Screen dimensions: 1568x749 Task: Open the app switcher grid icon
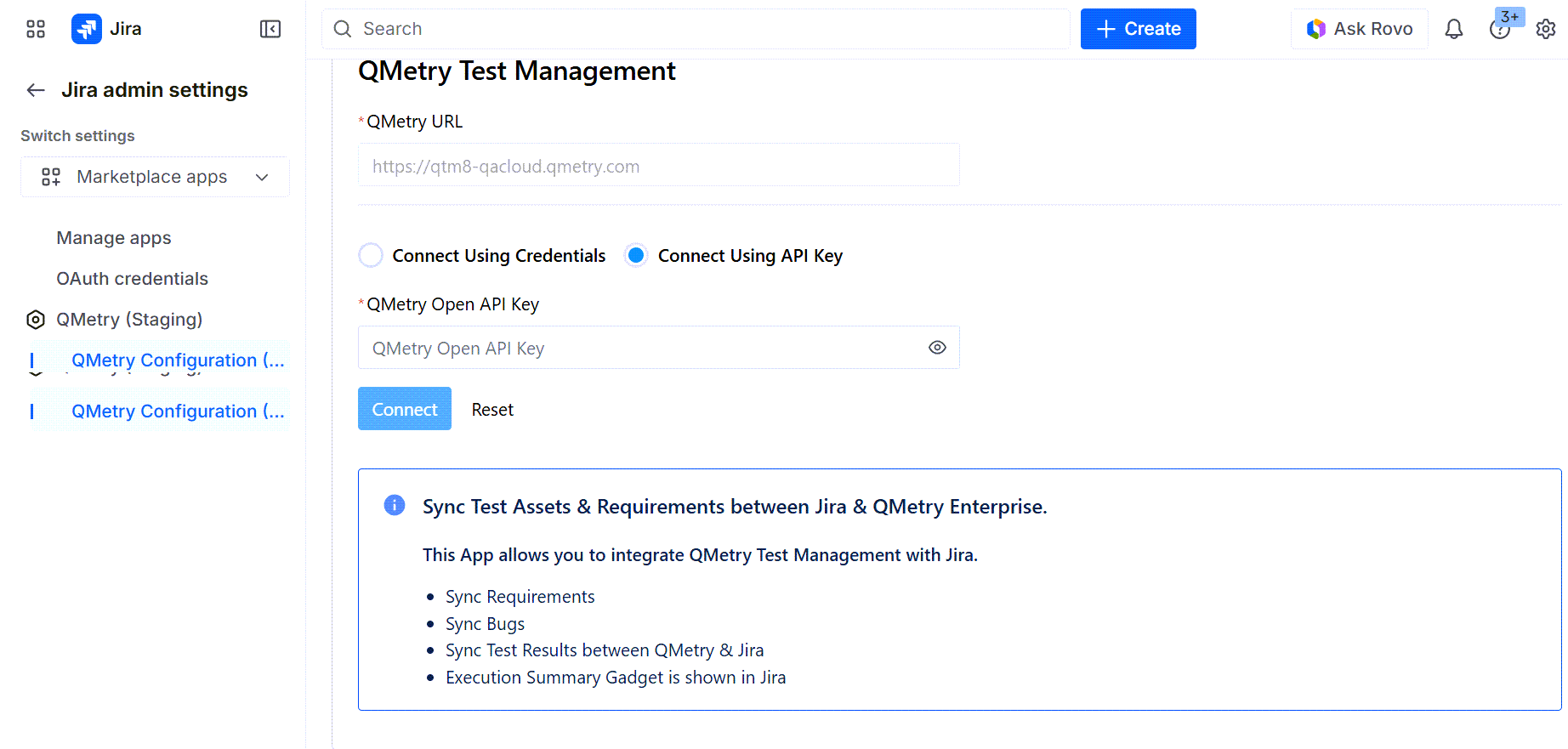pos(36,29)
